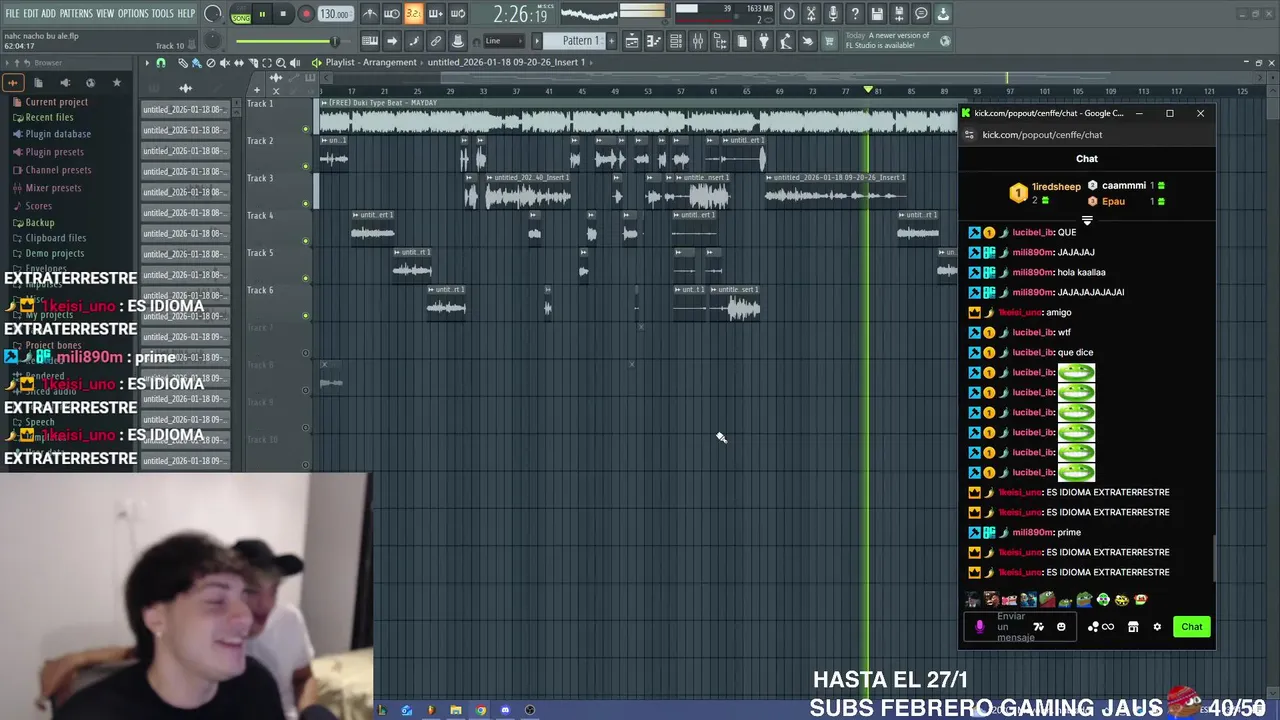Open the FILE menu
Image resolution: width=1280 pixels, height=720 pixels.
point(12,14)
